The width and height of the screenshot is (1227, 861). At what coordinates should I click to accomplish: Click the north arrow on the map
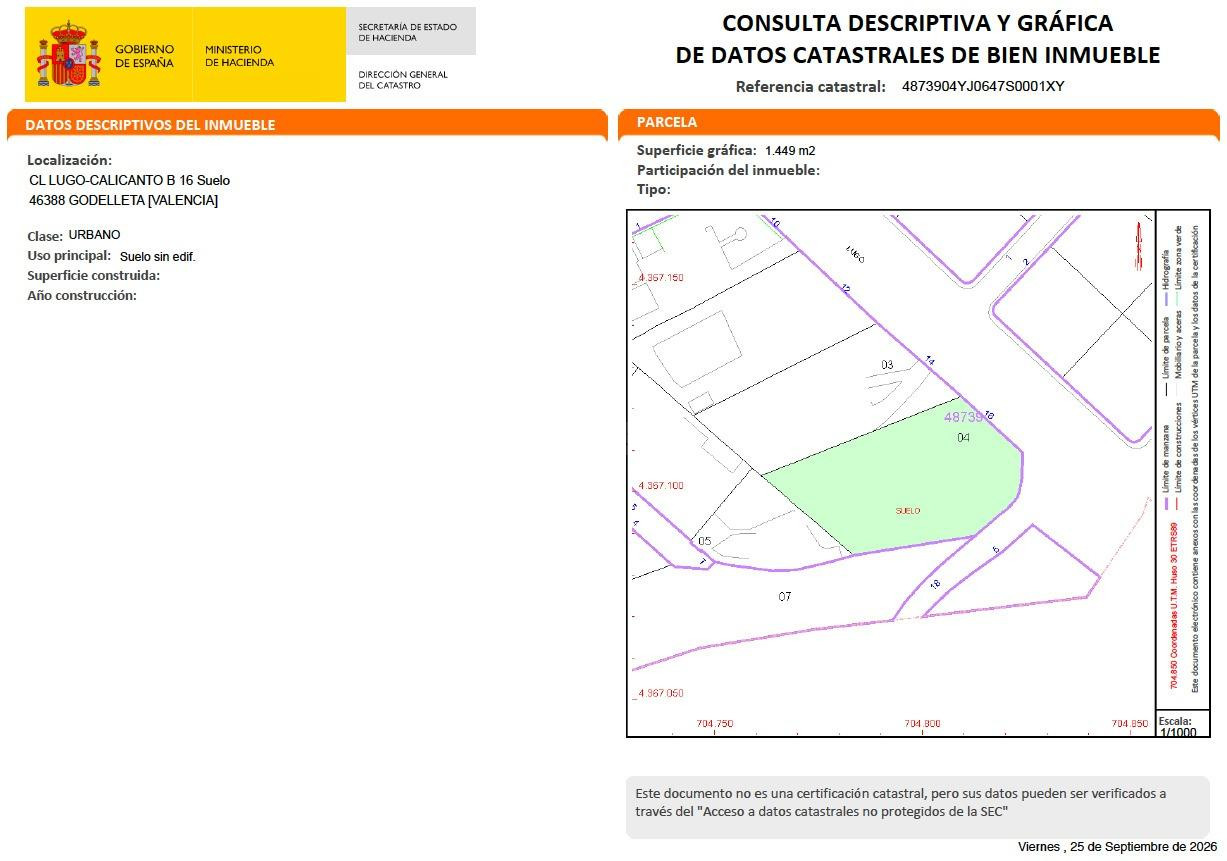tap(1138, 245)
